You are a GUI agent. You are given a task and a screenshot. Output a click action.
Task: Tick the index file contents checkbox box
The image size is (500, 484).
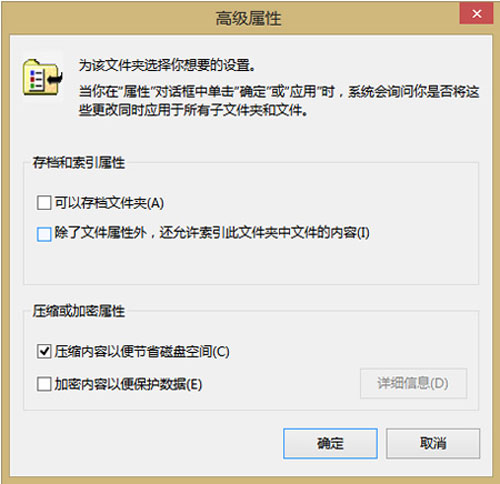coord(44,234)
